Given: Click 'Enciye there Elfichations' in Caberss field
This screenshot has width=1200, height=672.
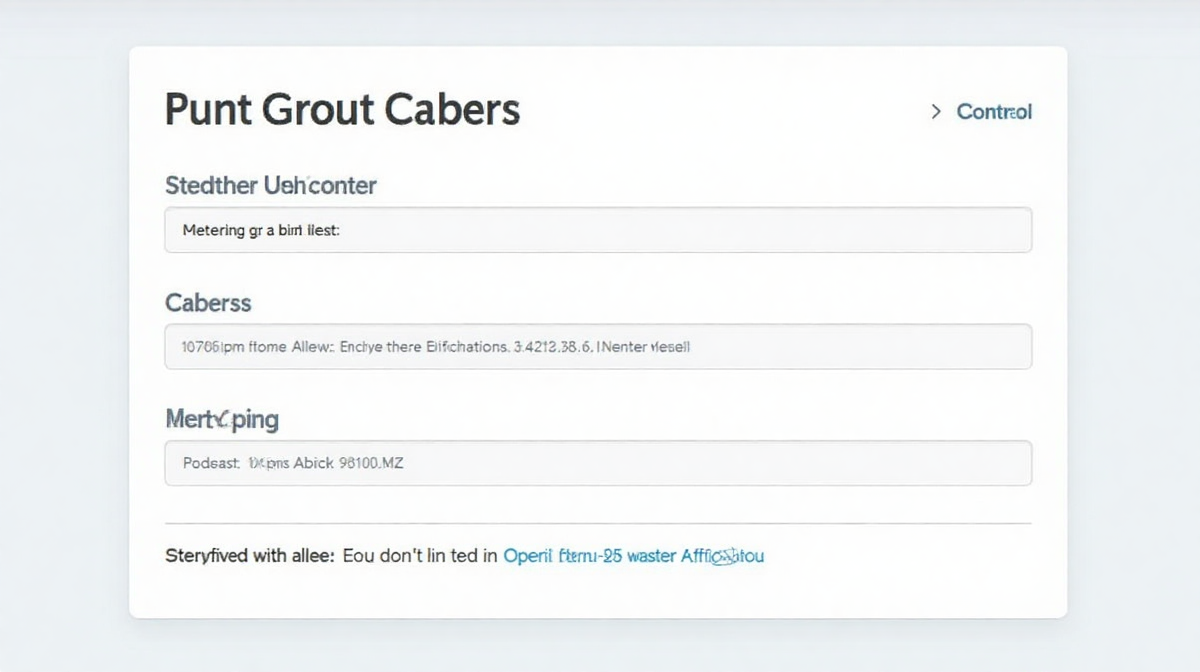Looking at the screenshot, I should [x=424, y=347].
